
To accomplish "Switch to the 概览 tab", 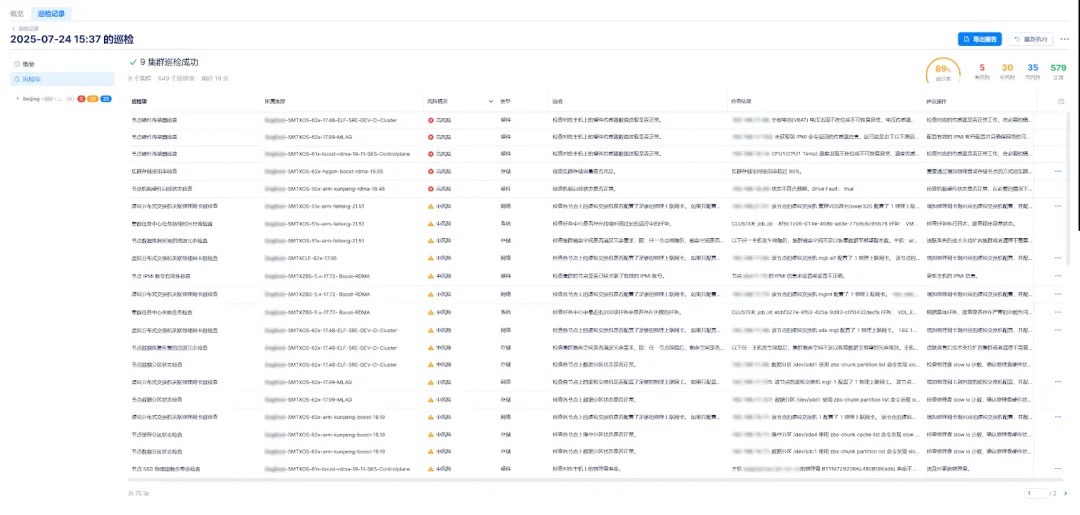I will point(16,12).
